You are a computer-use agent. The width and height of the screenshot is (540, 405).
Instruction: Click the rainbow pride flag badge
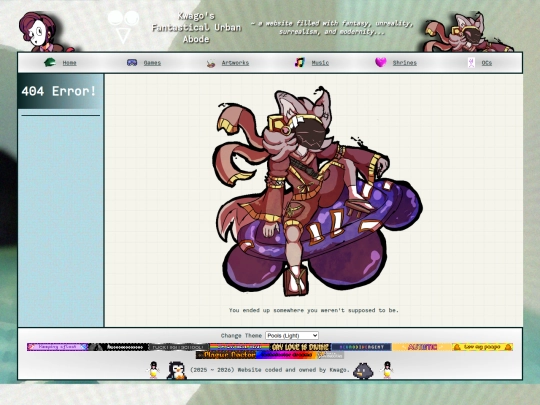click(239, 347)
